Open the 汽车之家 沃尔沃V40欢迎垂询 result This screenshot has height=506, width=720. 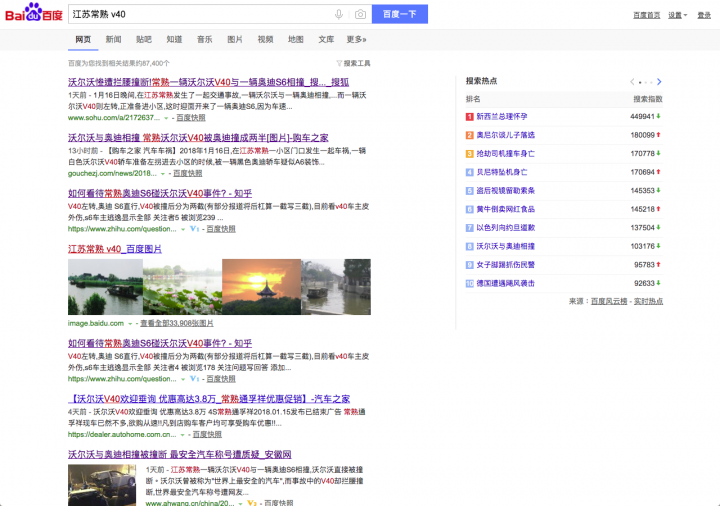(x=209, y=399)
